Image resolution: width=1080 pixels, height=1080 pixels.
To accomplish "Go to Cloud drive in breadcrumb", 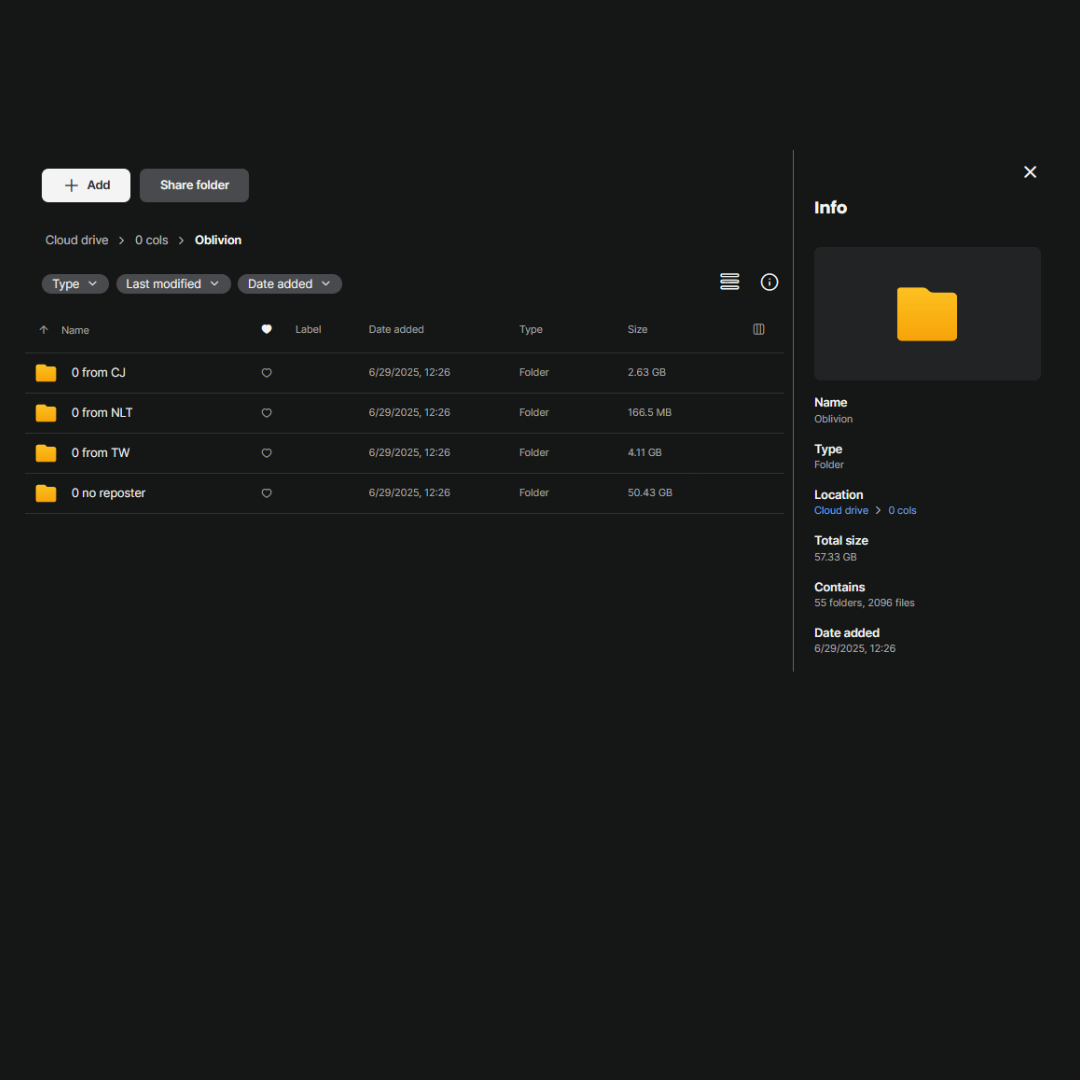I will (x=77, y=240).
